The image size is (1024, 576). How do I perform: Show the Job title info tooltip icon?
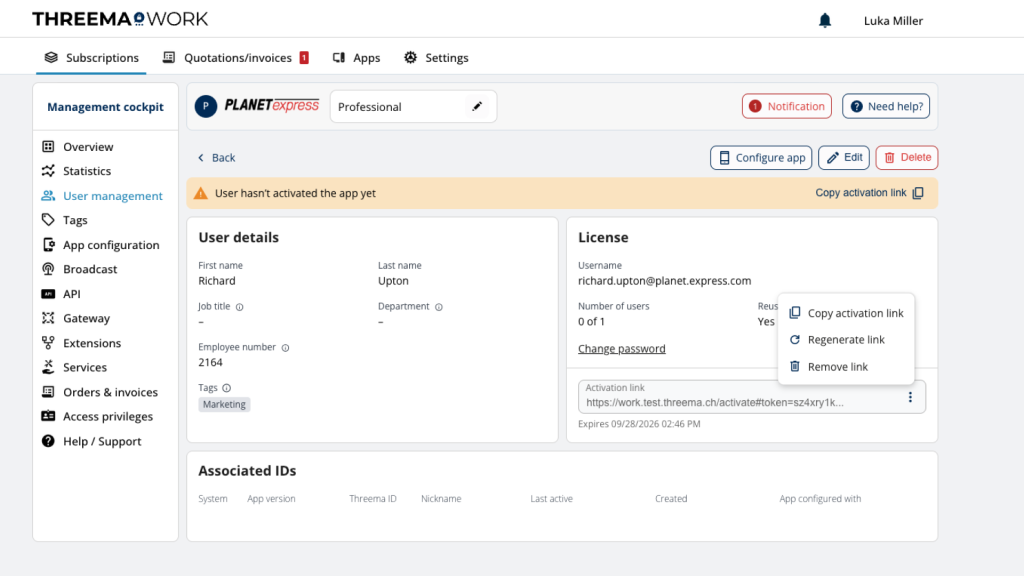click(240, 307)
